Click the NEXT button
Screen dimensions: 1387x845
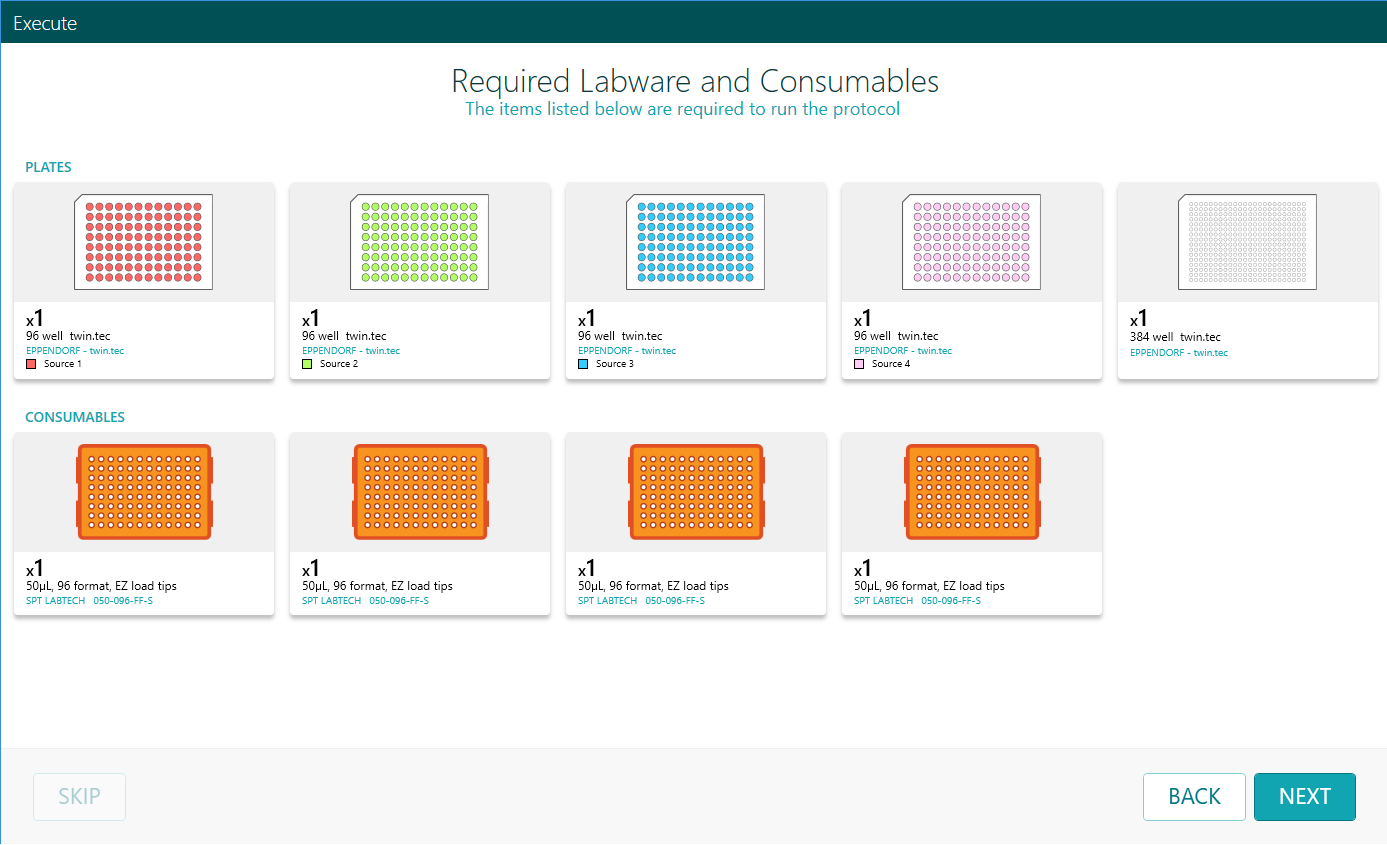click(1304, 796)
